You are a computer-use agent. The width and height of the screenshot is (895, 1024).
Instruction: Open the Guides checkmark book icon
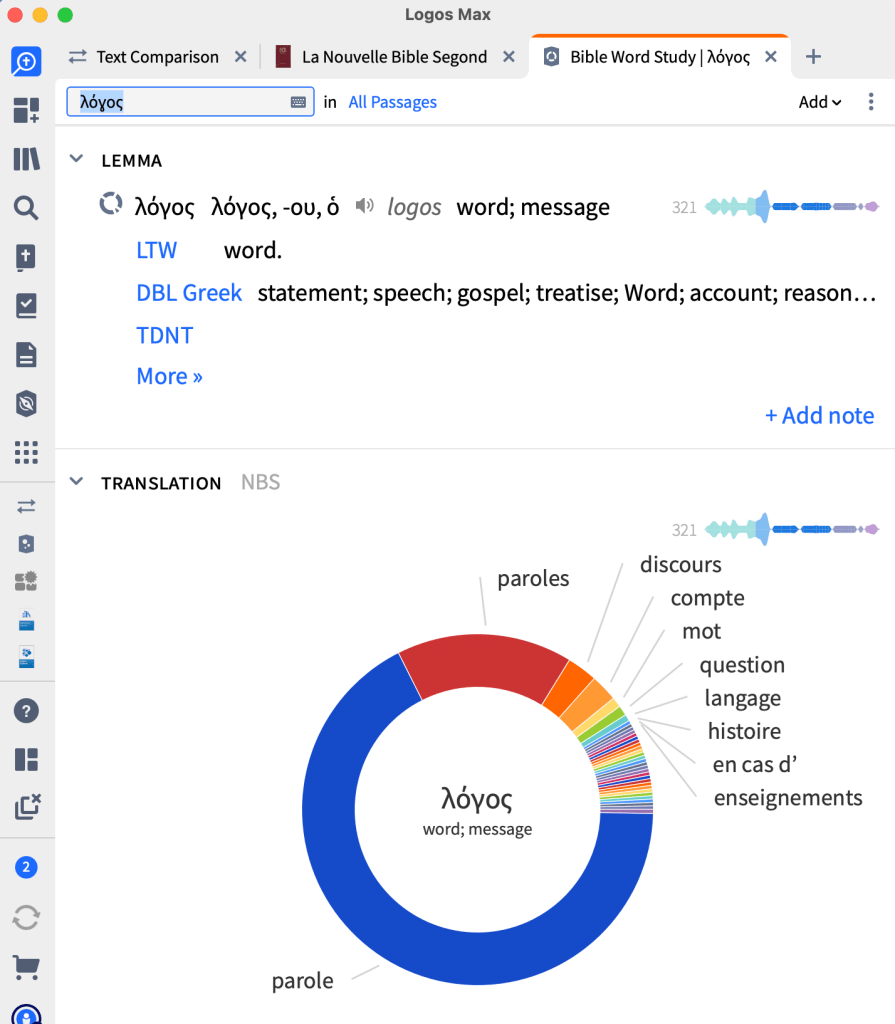(x=26, y=306)
